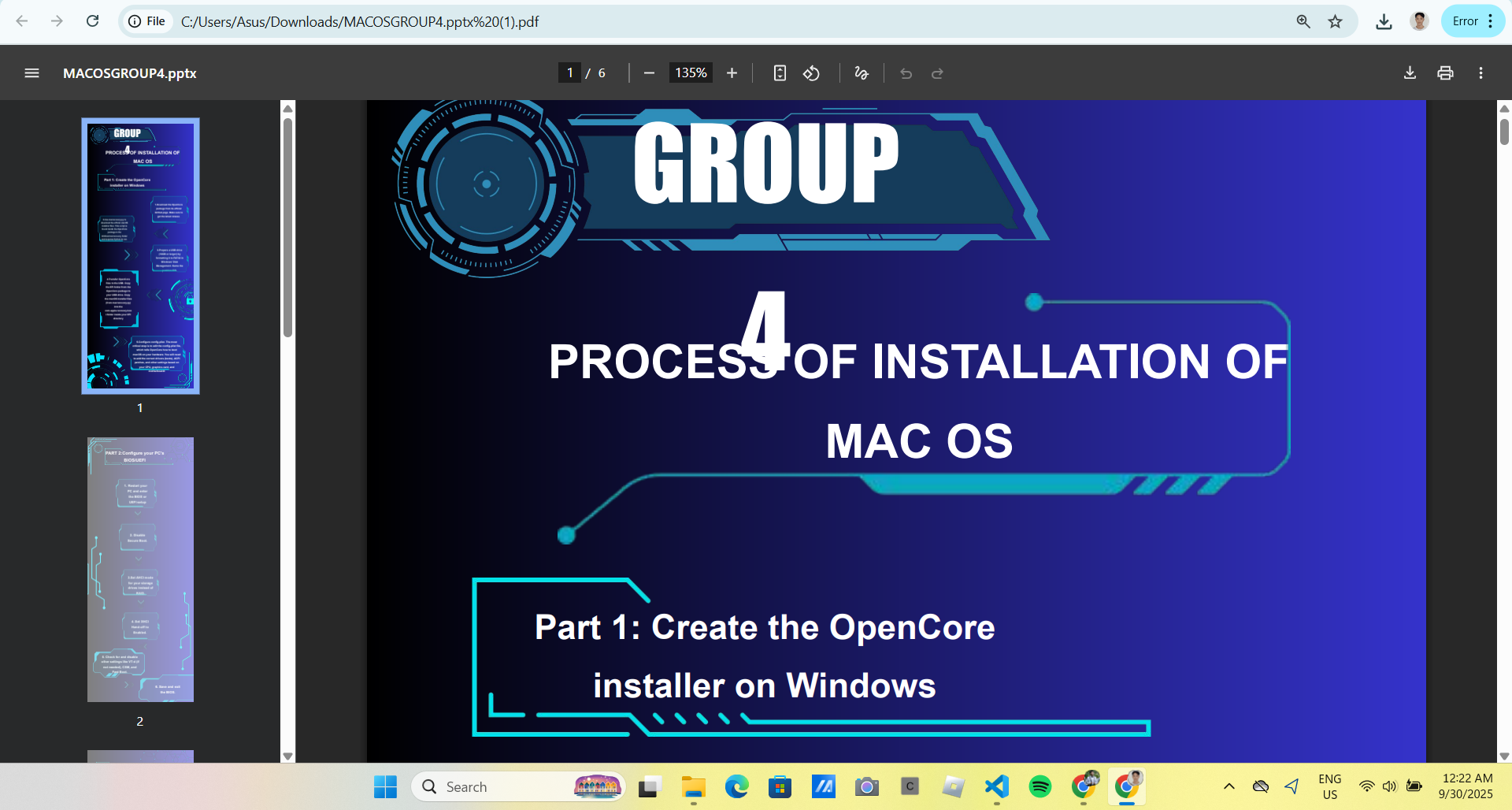Viewport: 1512px width, 810px height.
Task: Select the draw annotation tool
Action: (862, 73)
